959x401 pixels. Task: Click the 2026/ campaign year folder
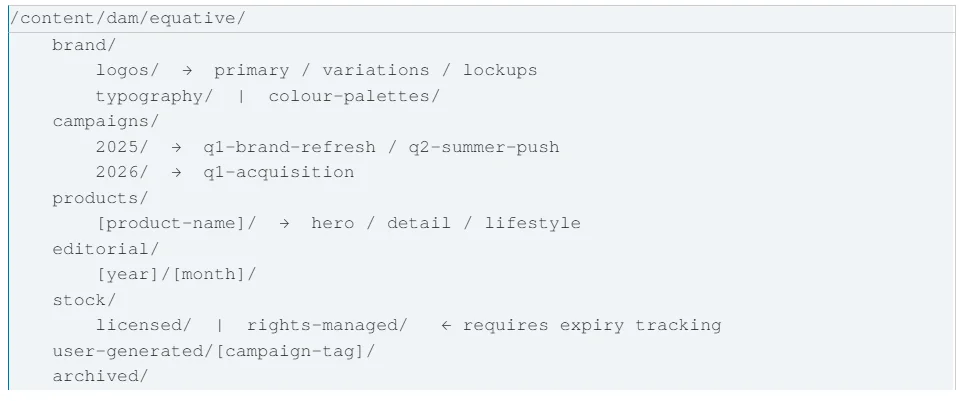pyautogui.click(x=122, y=172)
